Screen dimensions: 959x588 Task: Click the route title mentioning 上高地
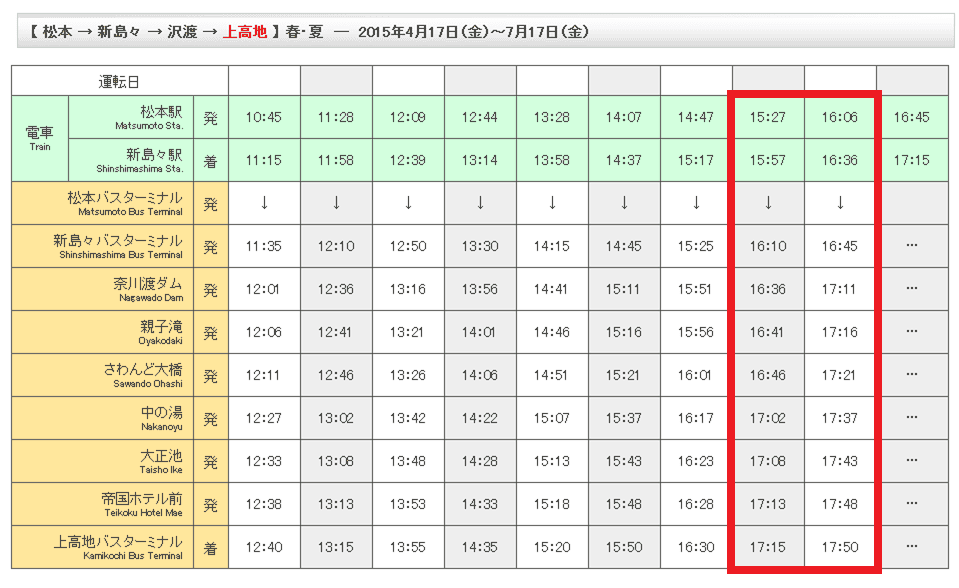click(x=309, y=31)
